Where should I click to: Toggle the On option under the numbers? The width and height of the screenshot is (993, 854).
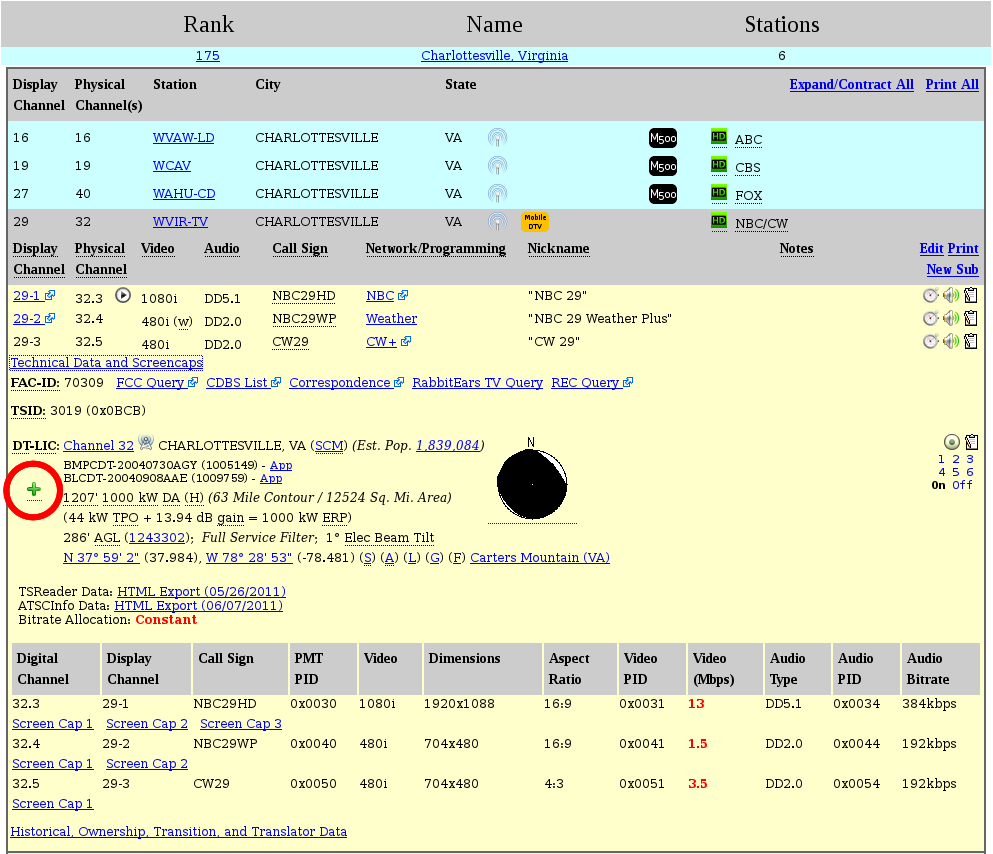(x=938, y=485)
